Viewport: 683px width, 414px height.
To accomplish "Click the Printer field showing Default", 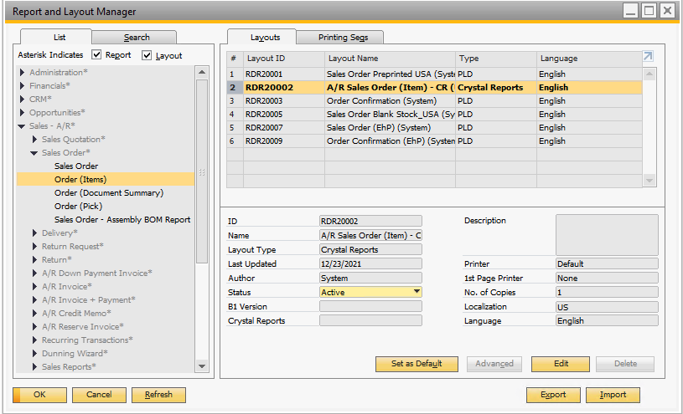I will [x=607, y=264].
